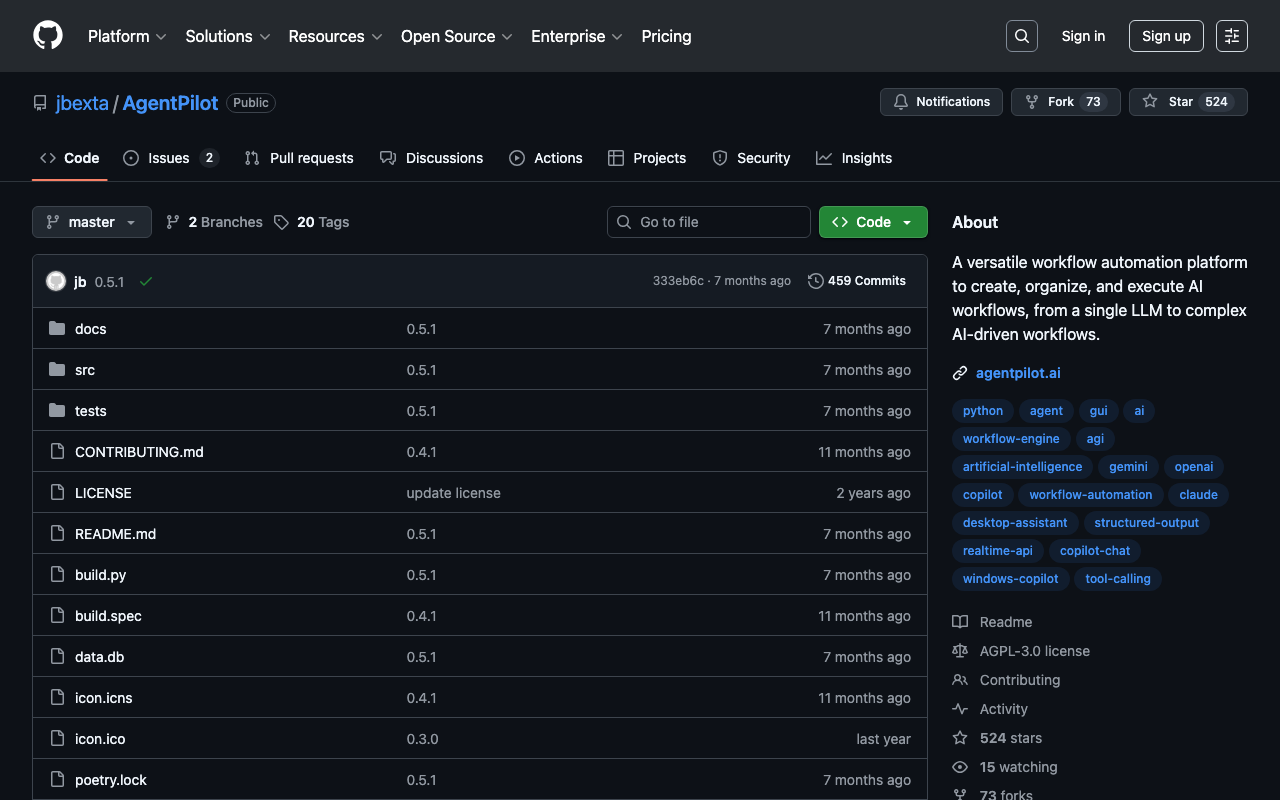Click the GitHub logo icon
Screen dimensions: 1280x800
(48, 36)
